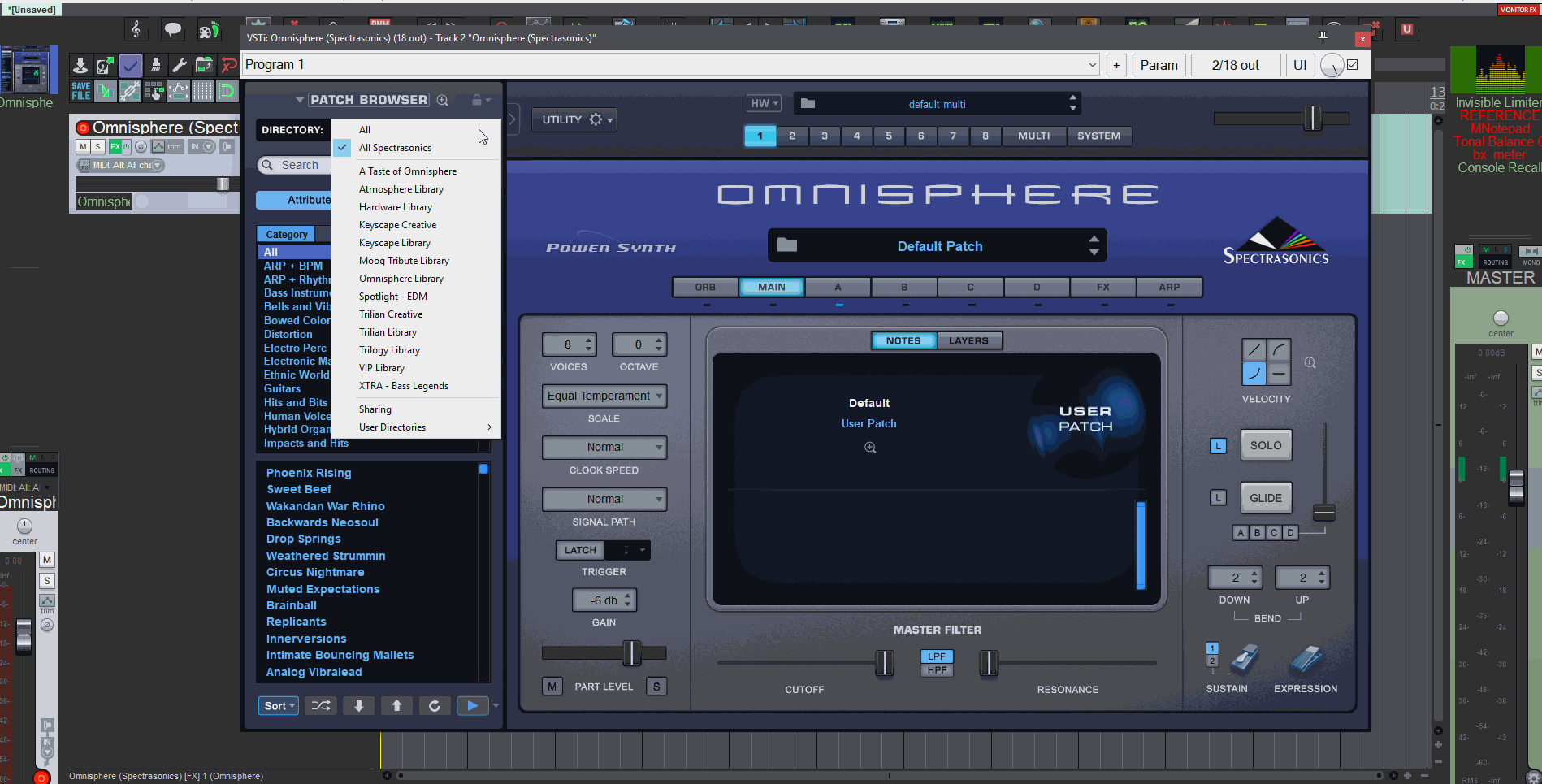Image resolution: width=1542 pixels, height=784 pixels.
Task: Click the treble clef toolbar icon
Action: (x=136, y=30)
